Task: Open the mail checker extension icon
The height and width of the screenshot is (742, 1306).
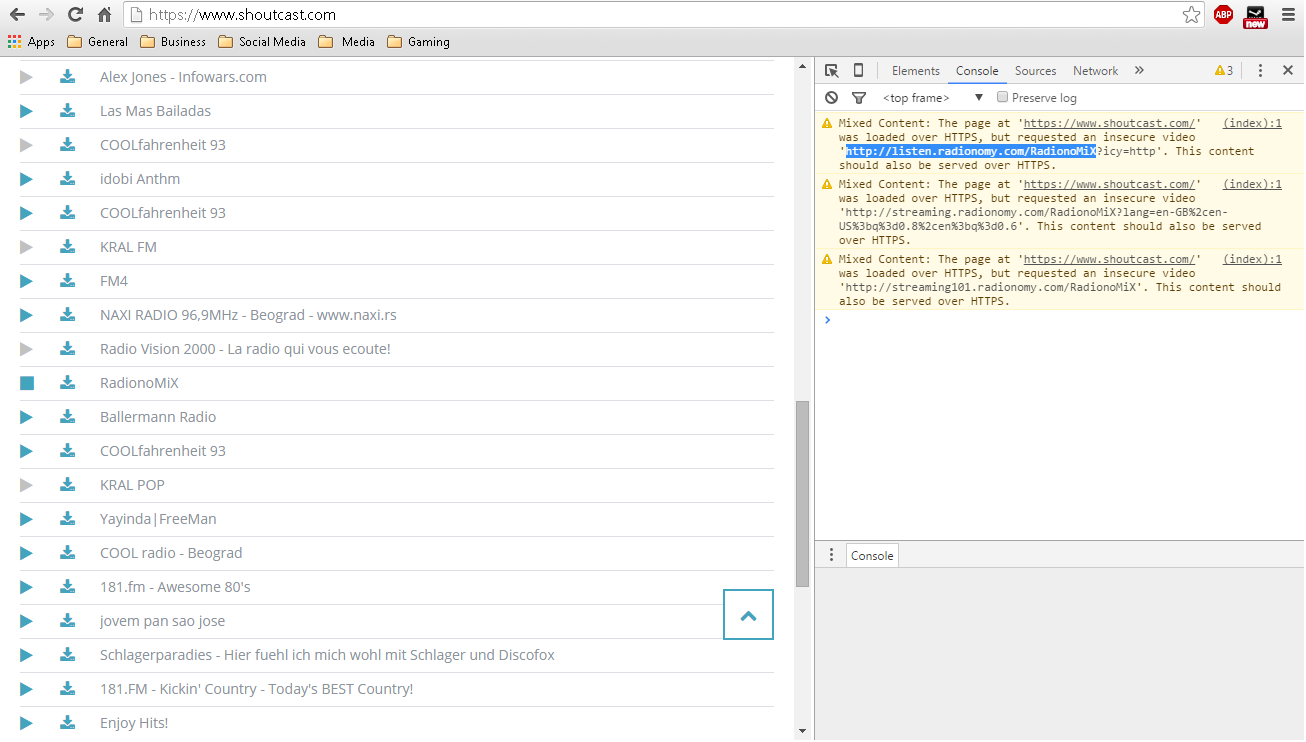Action: pos(1255,16)
